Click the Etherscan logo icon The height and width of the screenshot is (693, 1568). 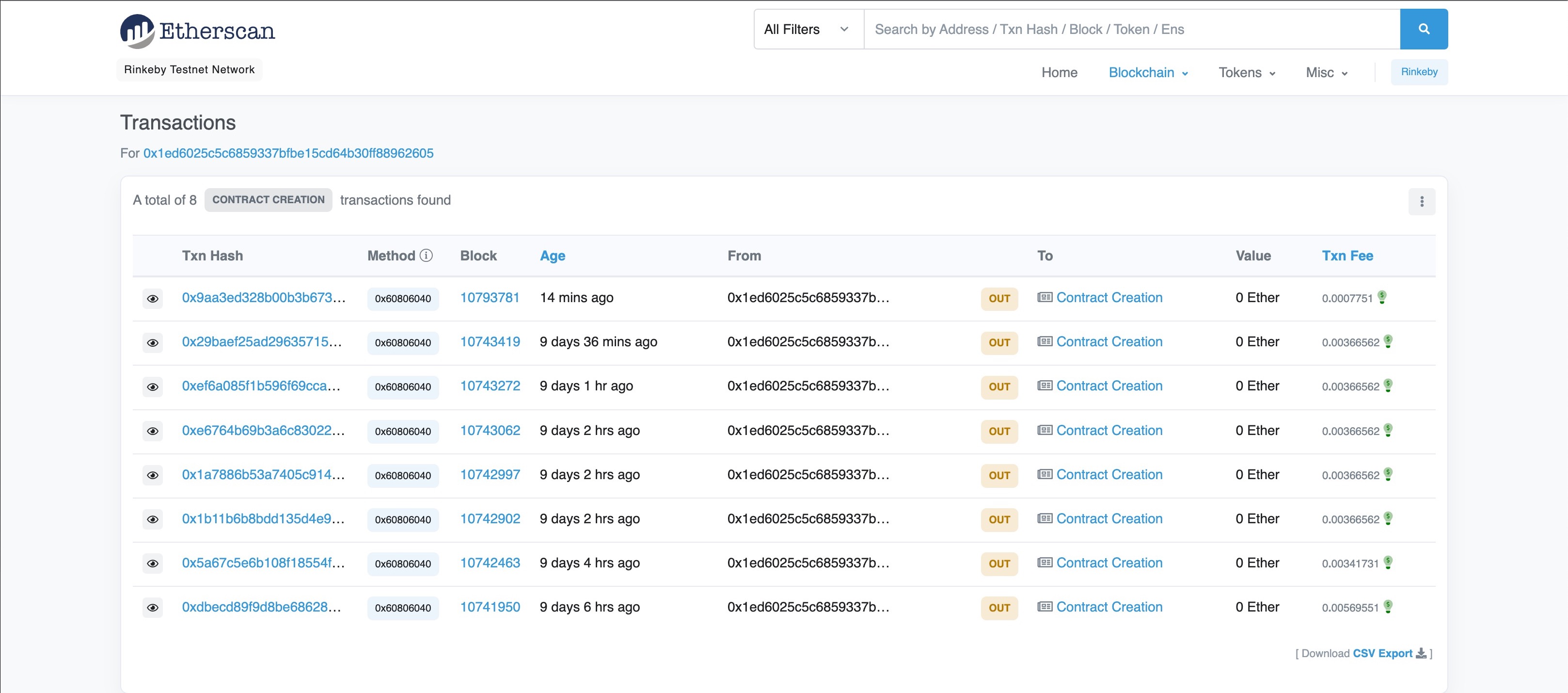[x=137, y=31]
